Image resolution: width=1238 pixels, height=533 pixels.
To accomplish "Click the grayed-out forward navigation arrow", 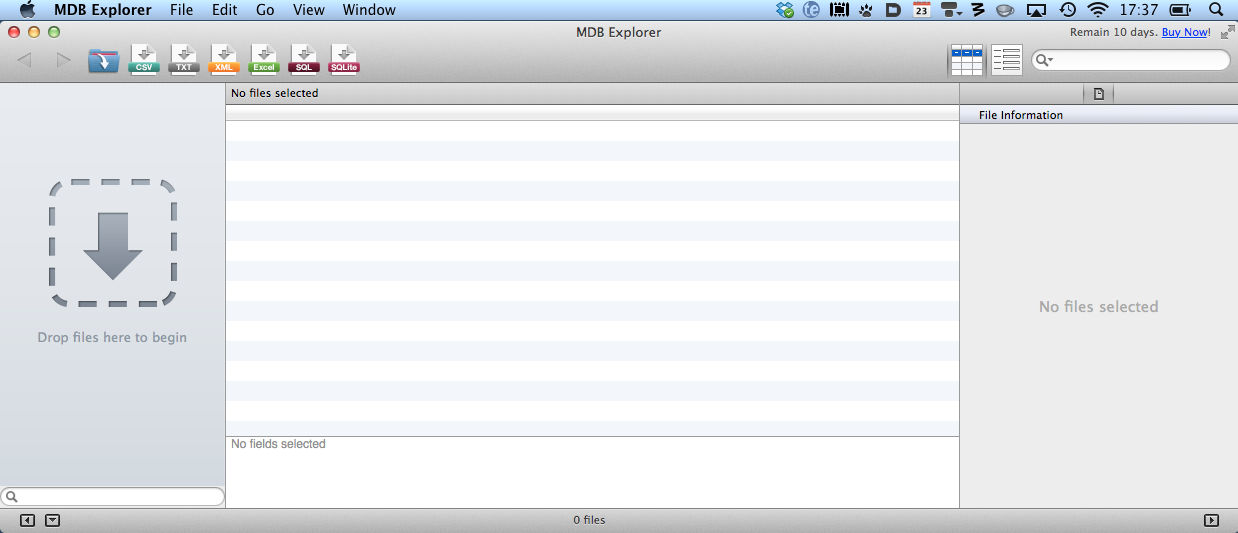I will (x=63, y=61).
